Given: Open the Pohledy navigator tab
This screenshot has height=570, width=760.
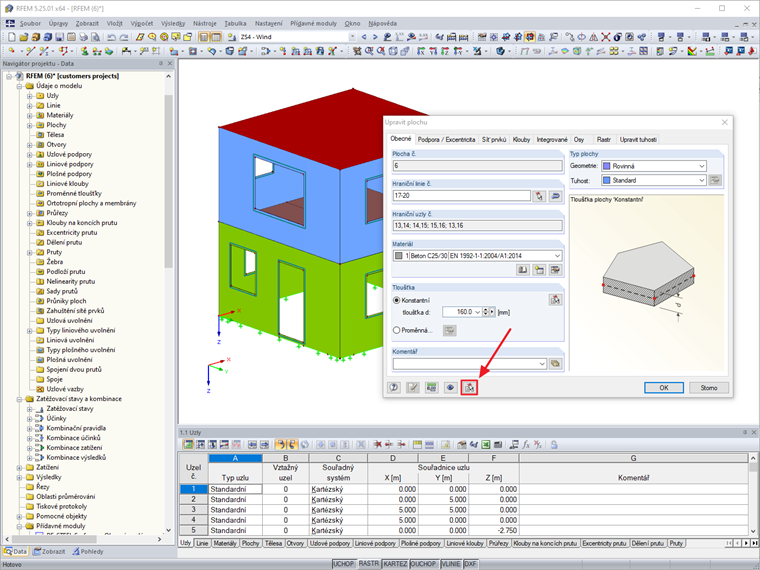Looking at the screenshot, I should pos(88,552).
